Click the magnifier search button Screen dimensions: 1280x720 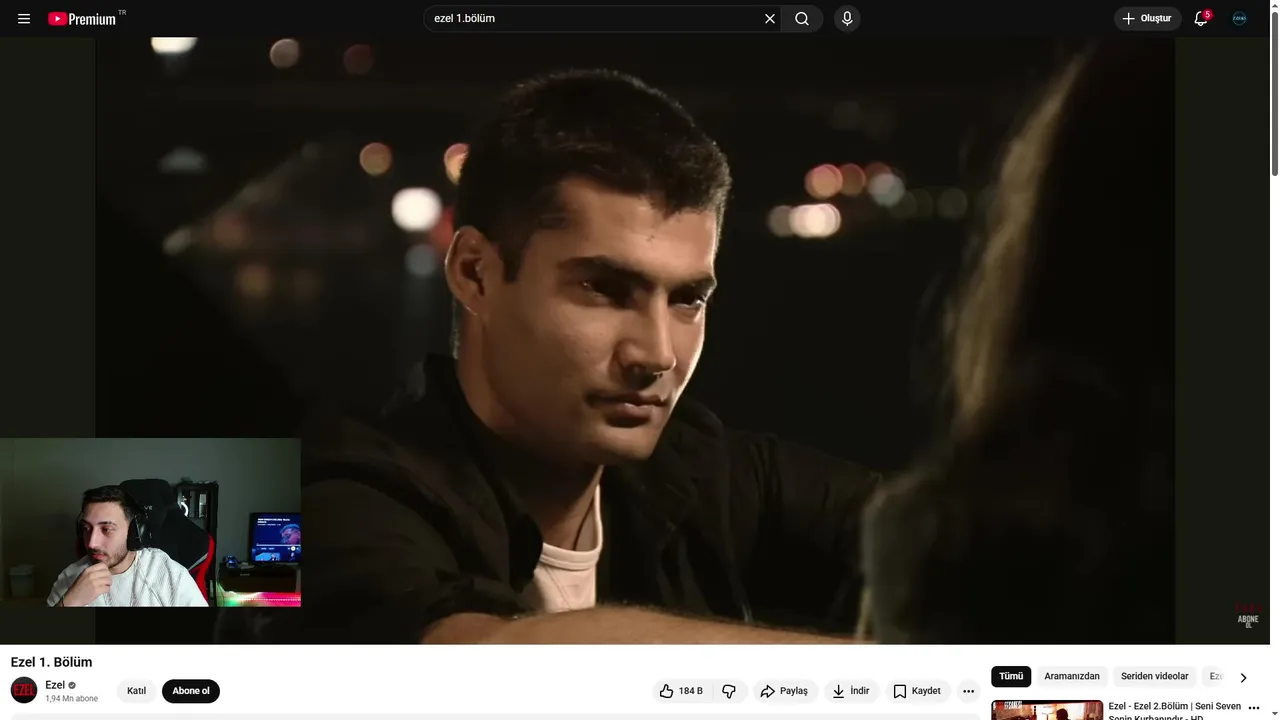[x=802, y=19]
